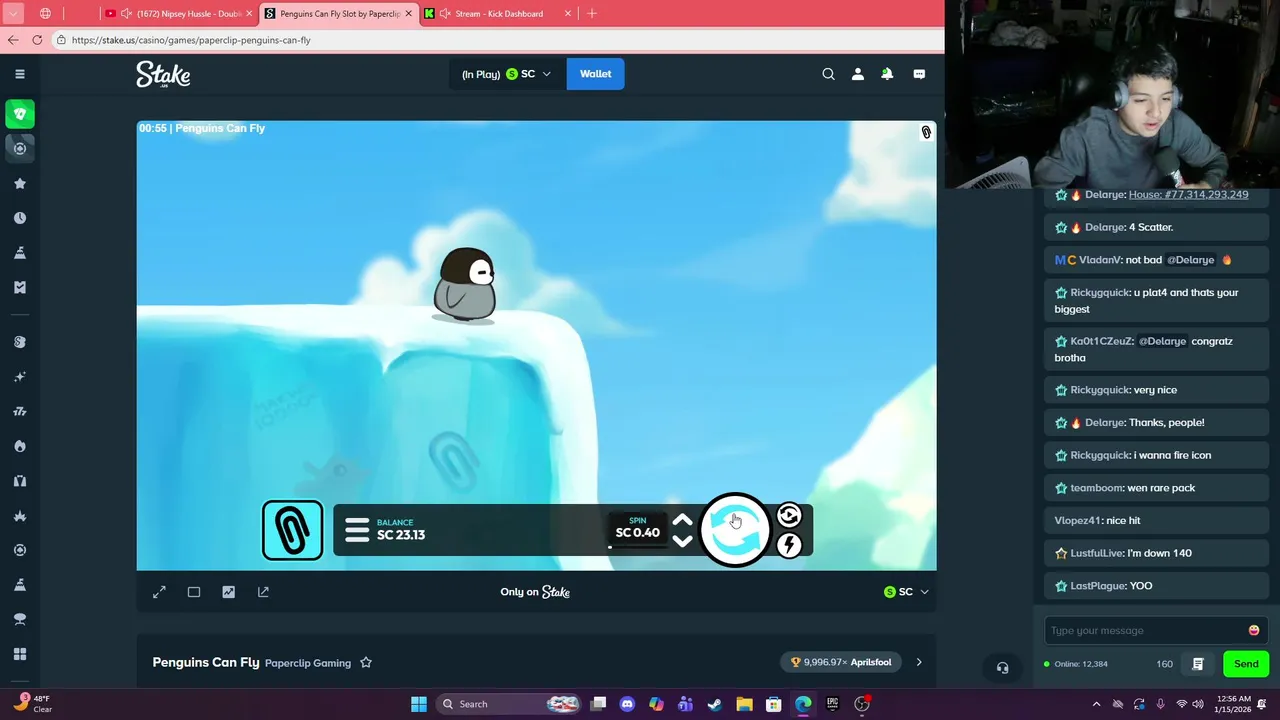Enter fullscreen mode for the game
The width and height of the screenshot is (1280, 720).
pos(159,592)
